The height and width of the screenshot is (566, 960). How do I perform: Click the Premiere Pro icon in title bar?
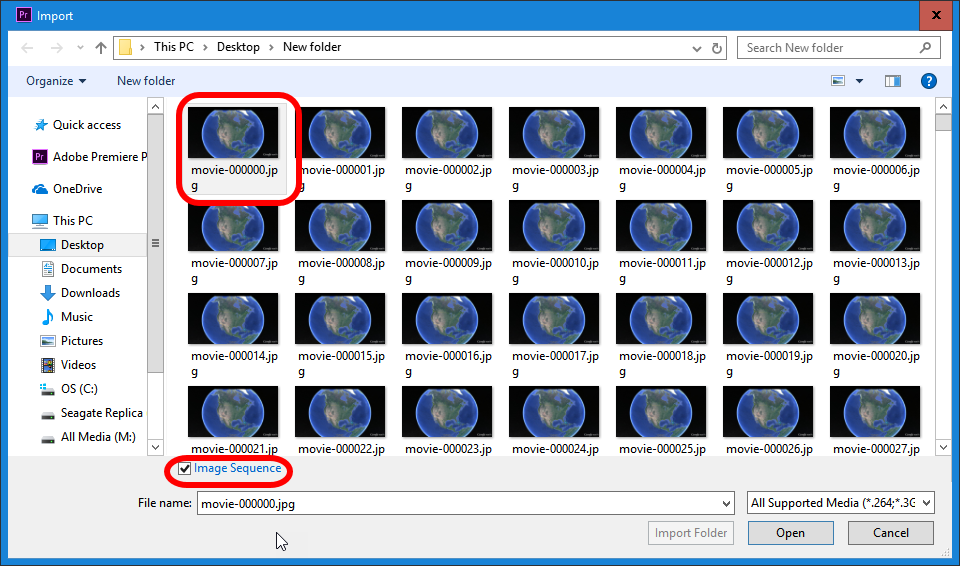click(23, 14)
